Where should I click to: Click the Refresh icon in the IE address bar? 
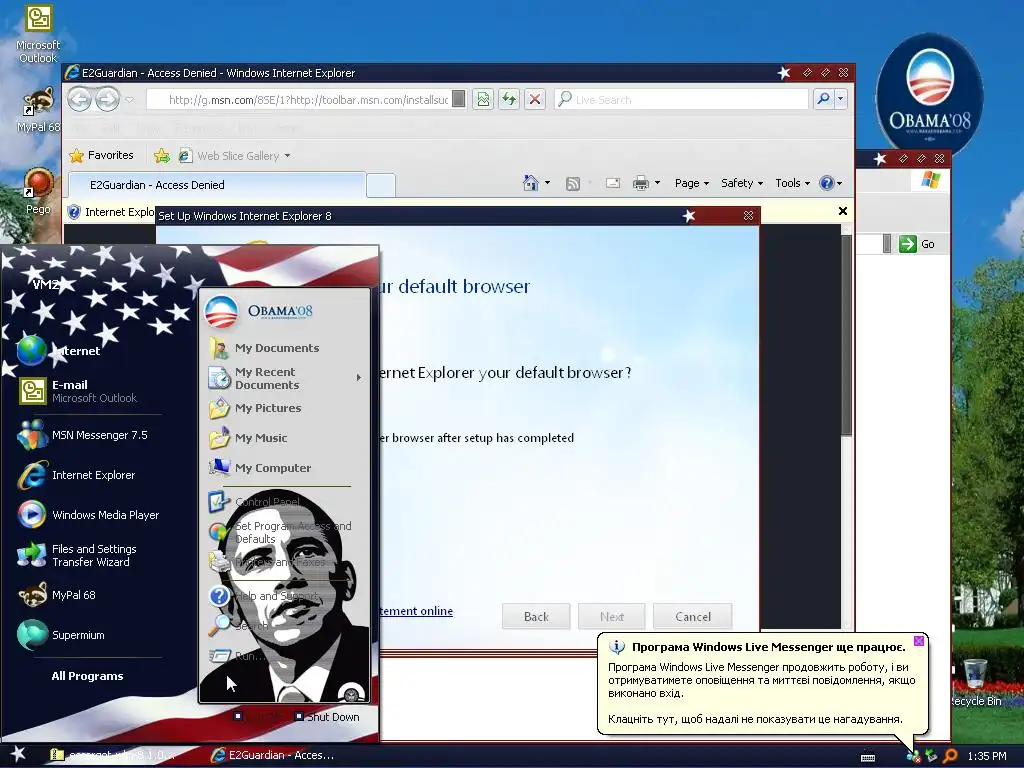tap(509, 99)
